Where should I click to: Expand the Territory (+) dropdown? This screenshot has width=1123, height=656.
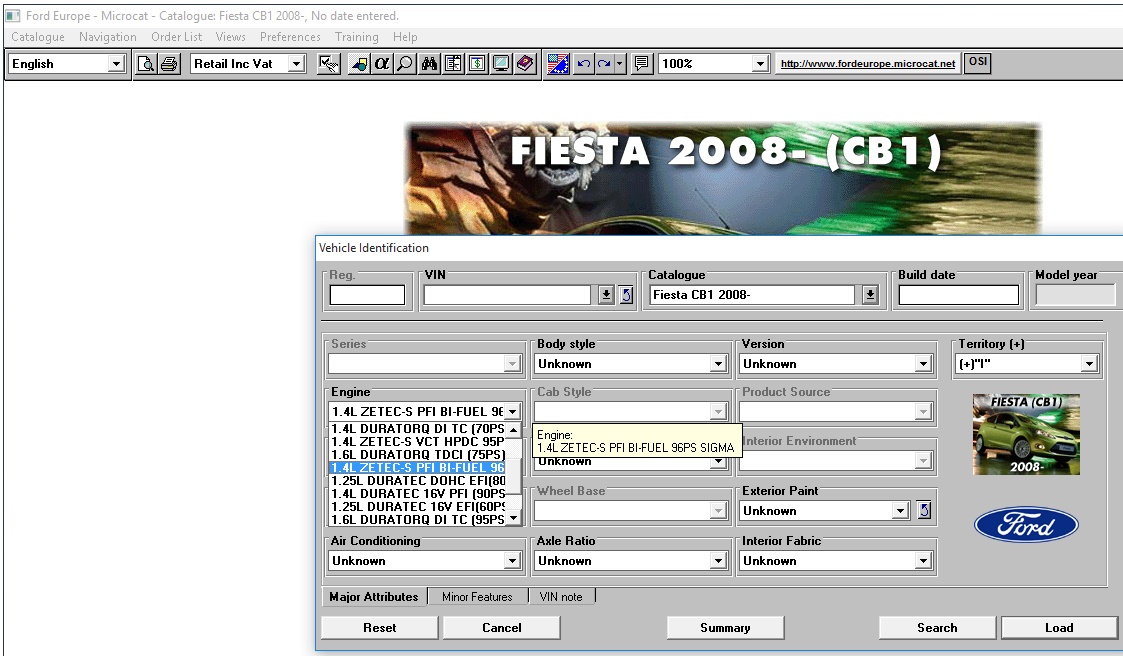click(1088, 364)
